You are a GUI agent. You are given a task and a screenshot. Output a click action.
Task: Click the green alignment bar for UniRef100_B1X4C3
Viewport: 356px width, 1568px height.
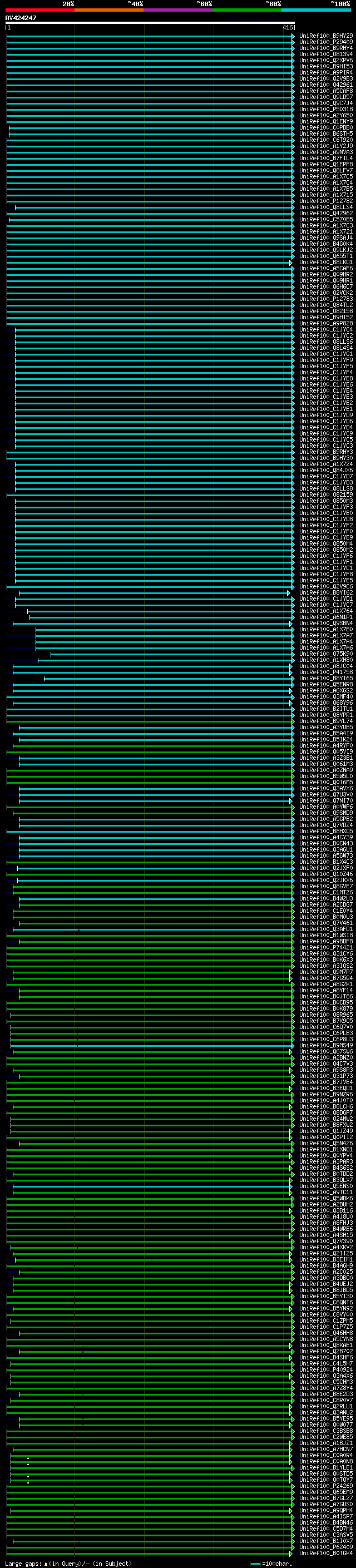(x=150, y=862)
